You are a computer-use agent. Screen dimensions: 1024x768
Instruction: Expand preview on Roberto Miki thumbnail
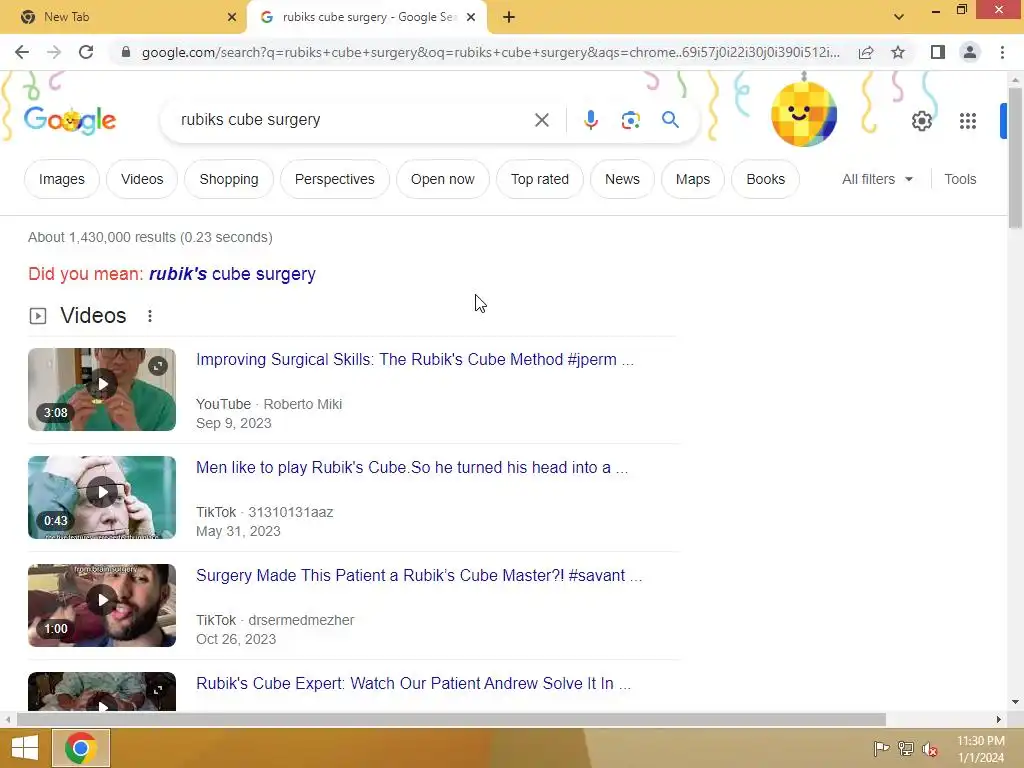[x=157, y=366]
